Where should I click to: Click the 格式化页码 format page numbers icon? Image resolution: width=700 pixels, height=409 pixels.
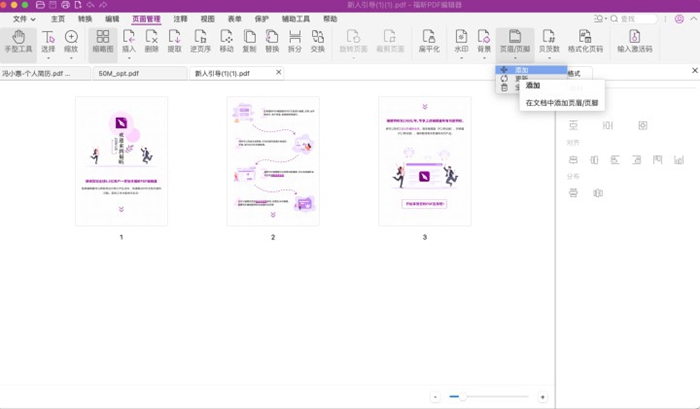coord(586,41)
